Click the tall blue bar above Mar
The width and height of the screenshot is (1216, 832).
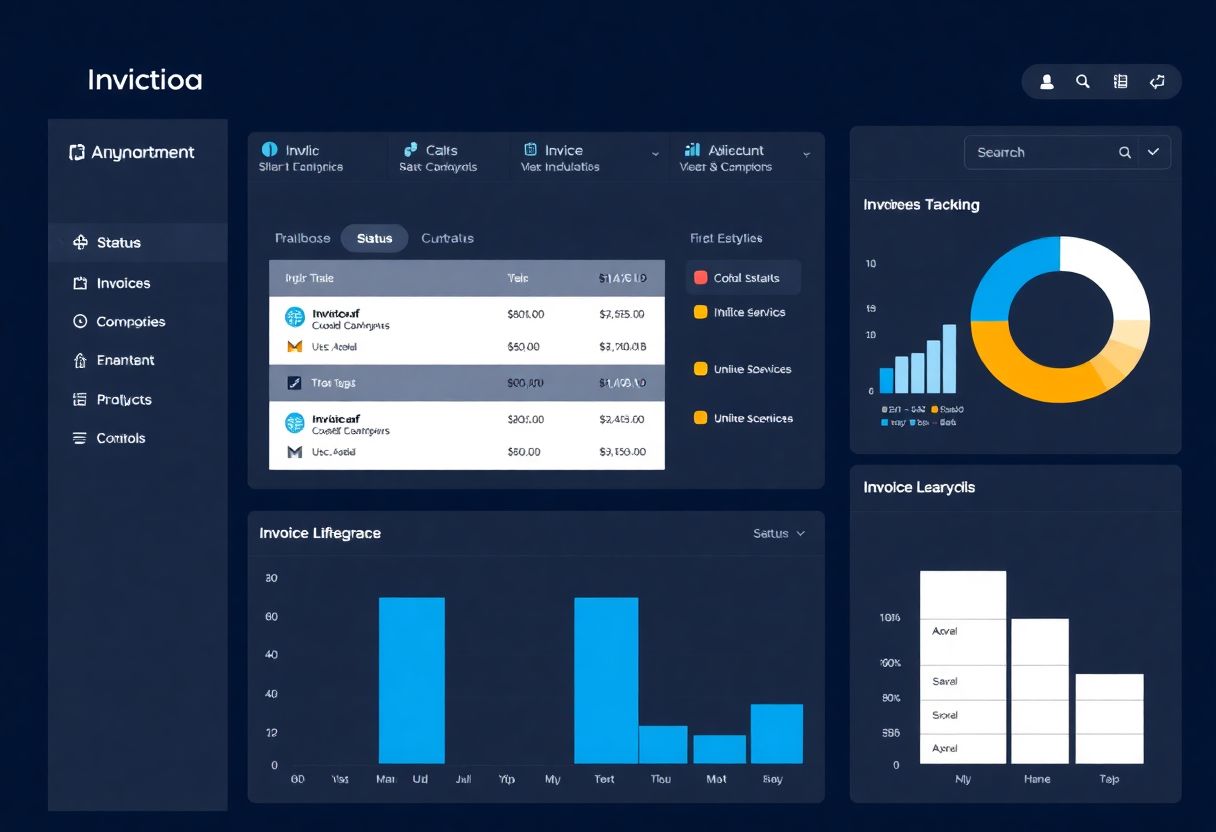411,680
